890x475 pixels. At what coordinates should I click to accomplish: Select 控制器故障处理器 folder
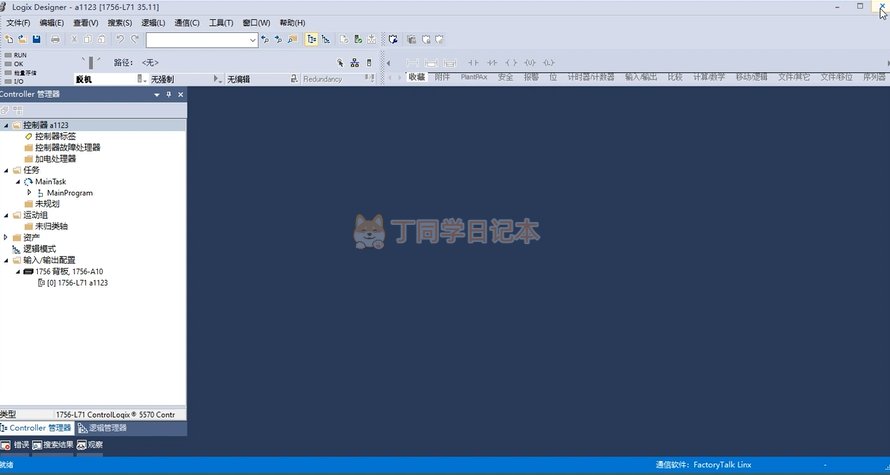point(68,148)
